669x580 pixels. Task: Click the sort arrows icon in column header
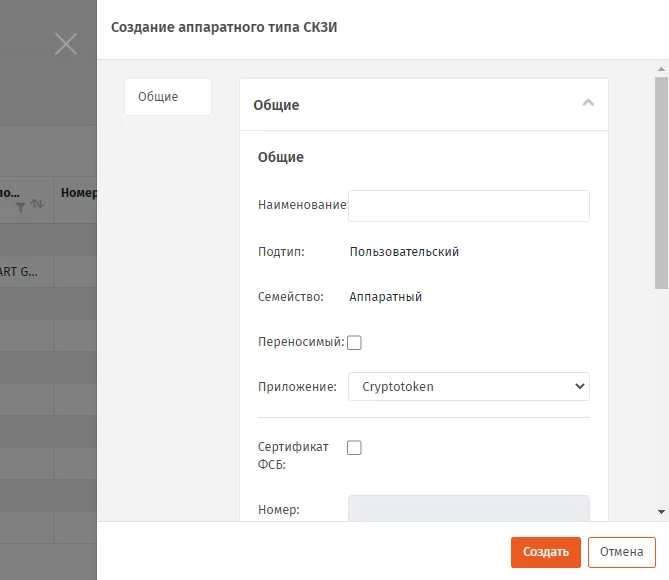point(38,204)
